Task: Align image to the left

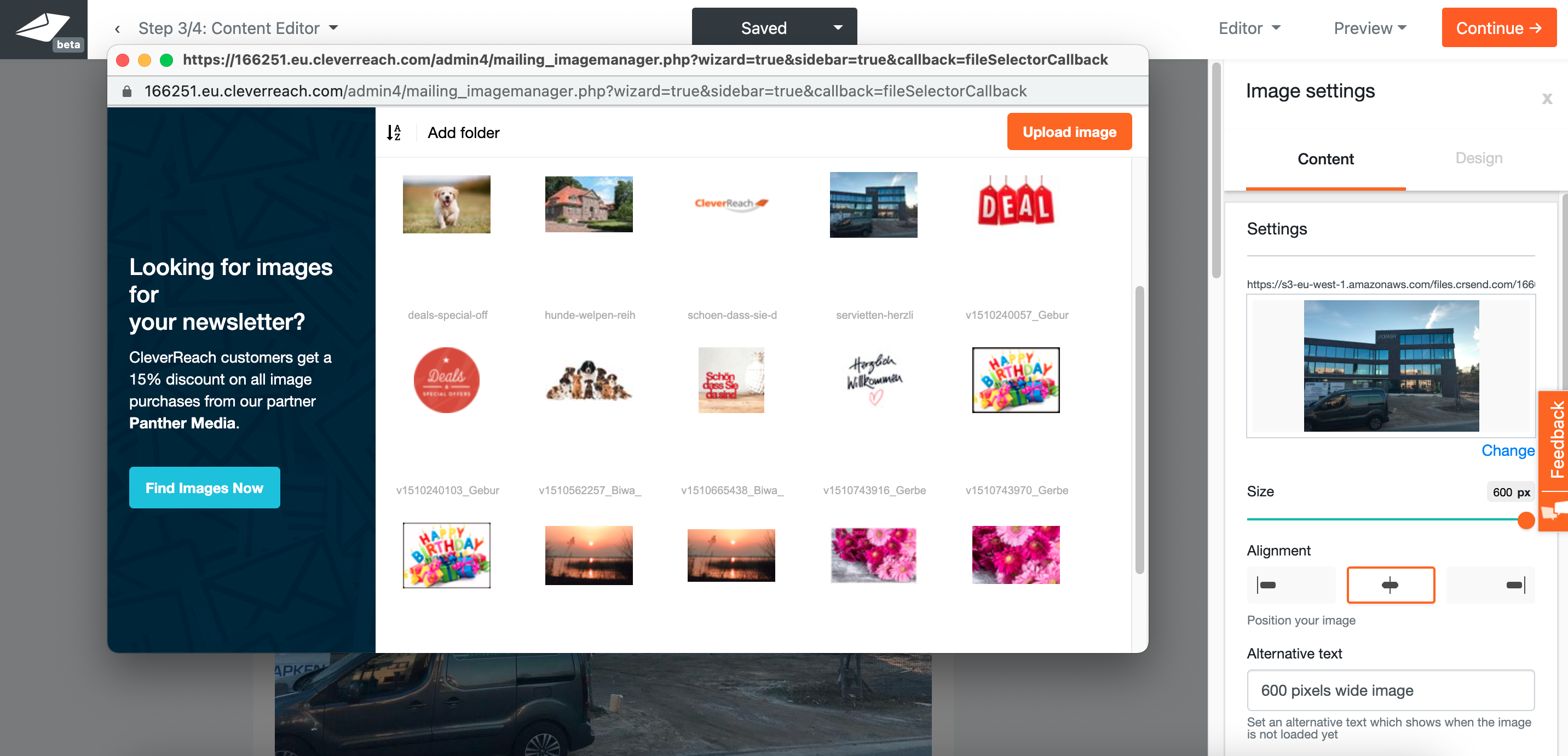Action: 1290,585
